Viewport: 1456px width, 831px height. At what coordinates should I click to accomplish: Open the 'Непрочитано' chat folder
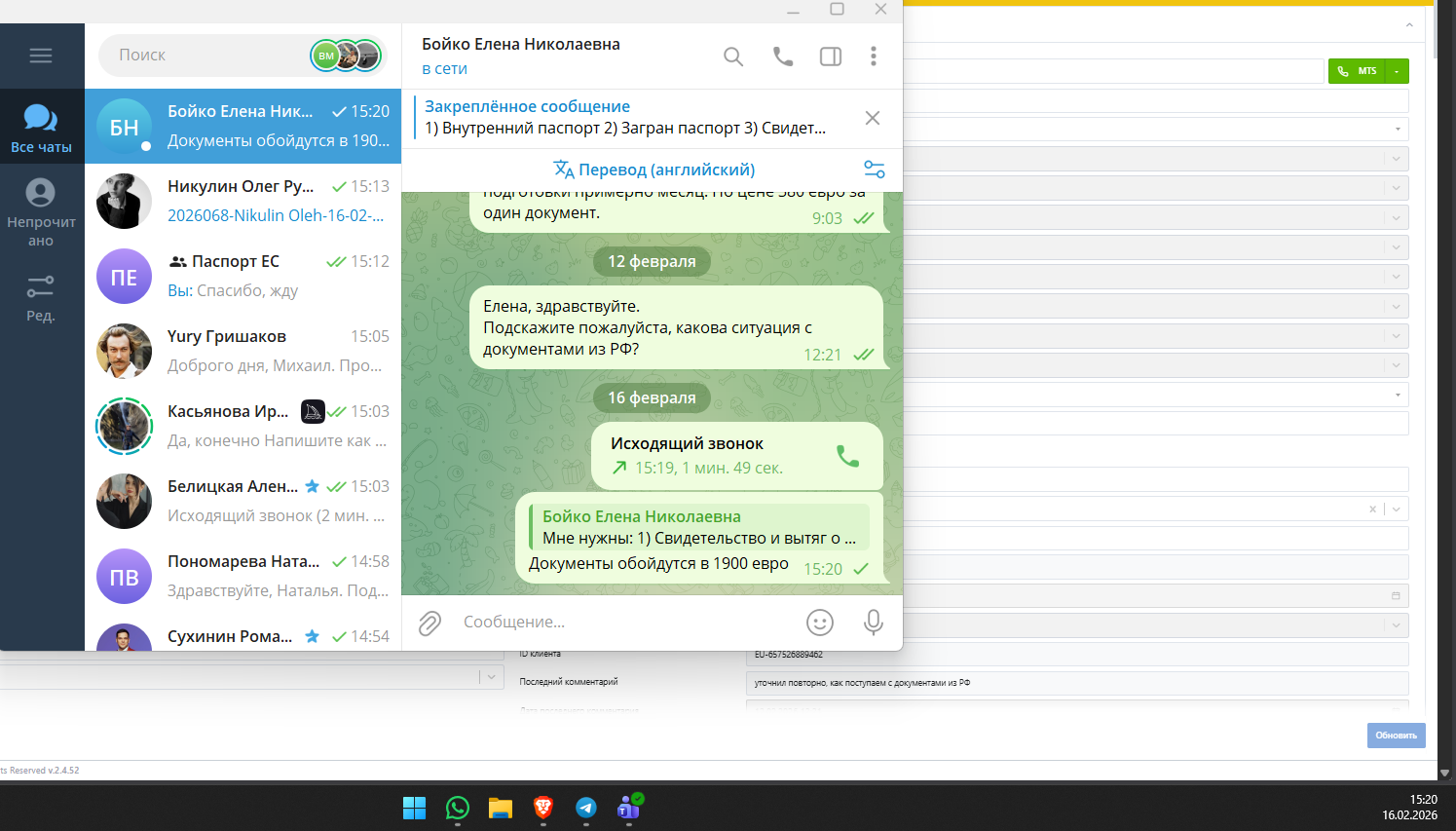(x=41, y=212)
